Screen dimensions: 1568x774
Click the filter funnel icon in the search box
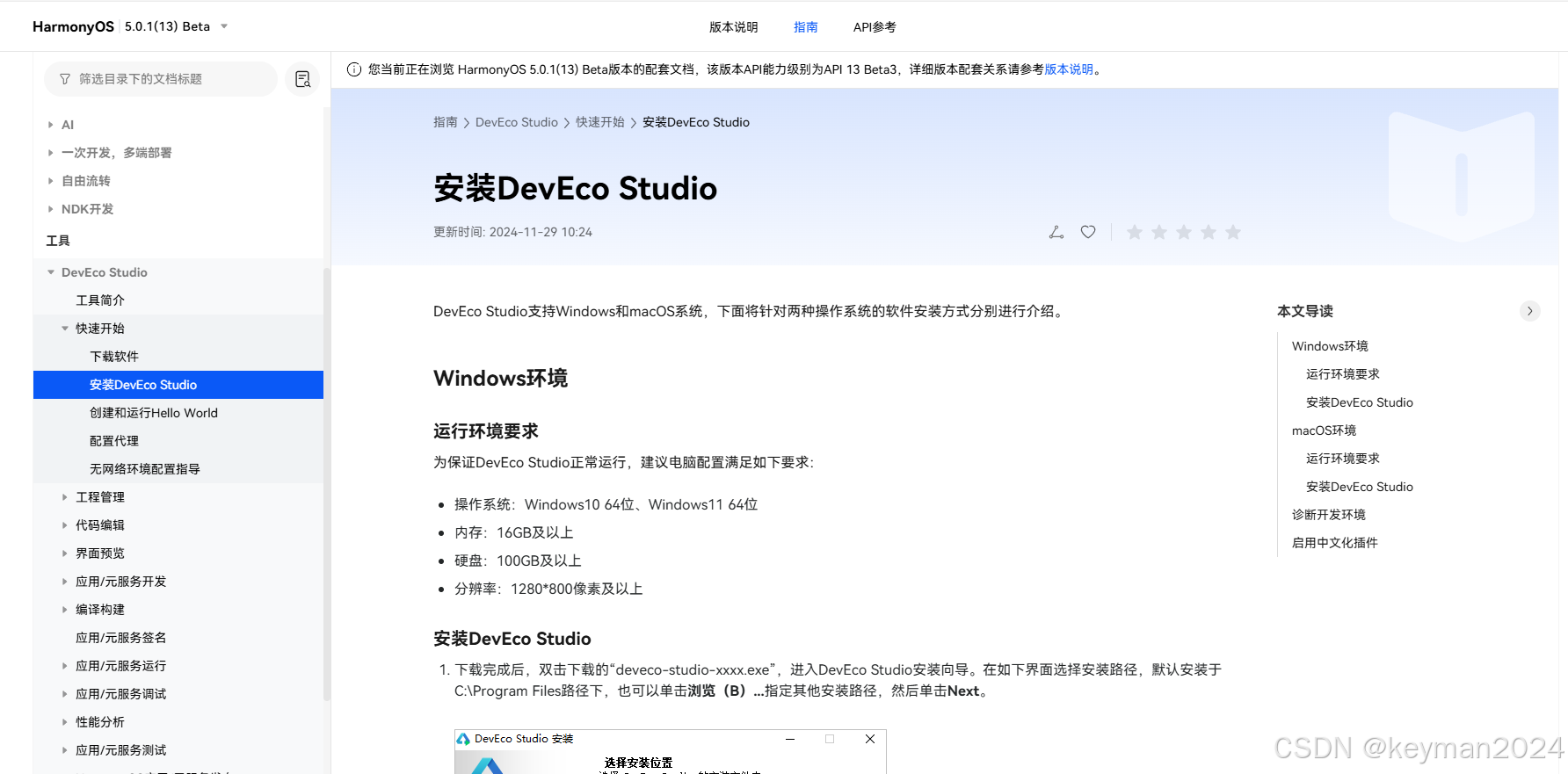65,79
